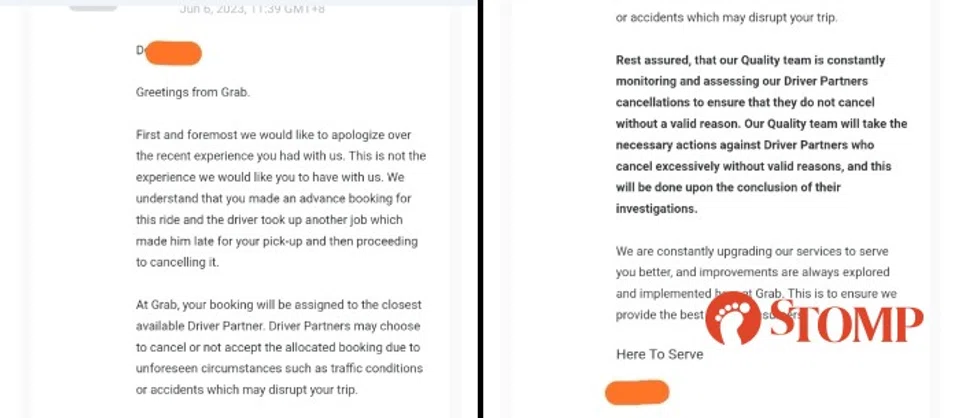The width and height of the screenshot is (960, 418).
Task: Click the orange redacted recipient name
Action: pos(172,52)
